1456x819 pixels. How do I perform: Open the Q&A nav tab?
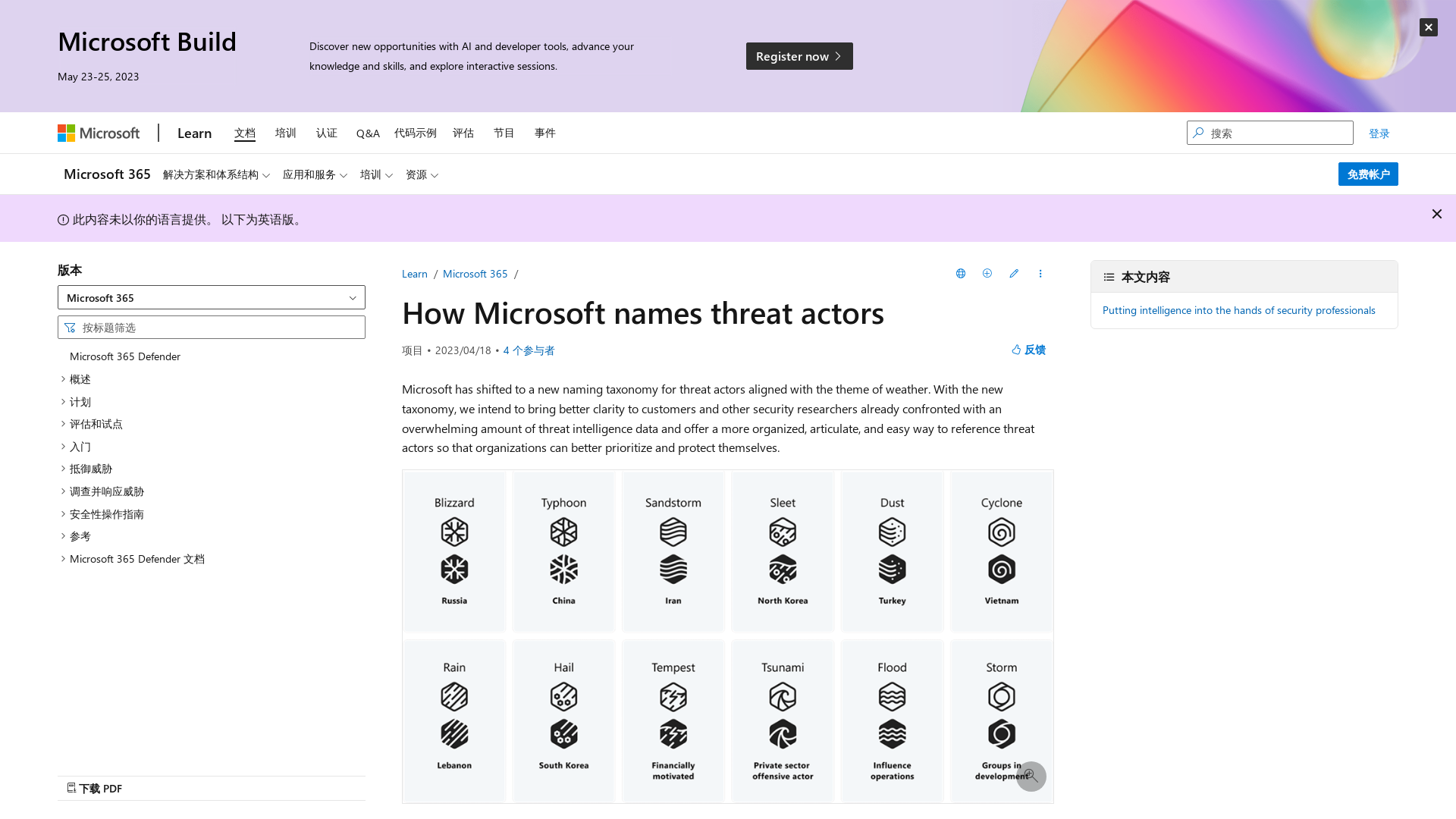point(368,133)
